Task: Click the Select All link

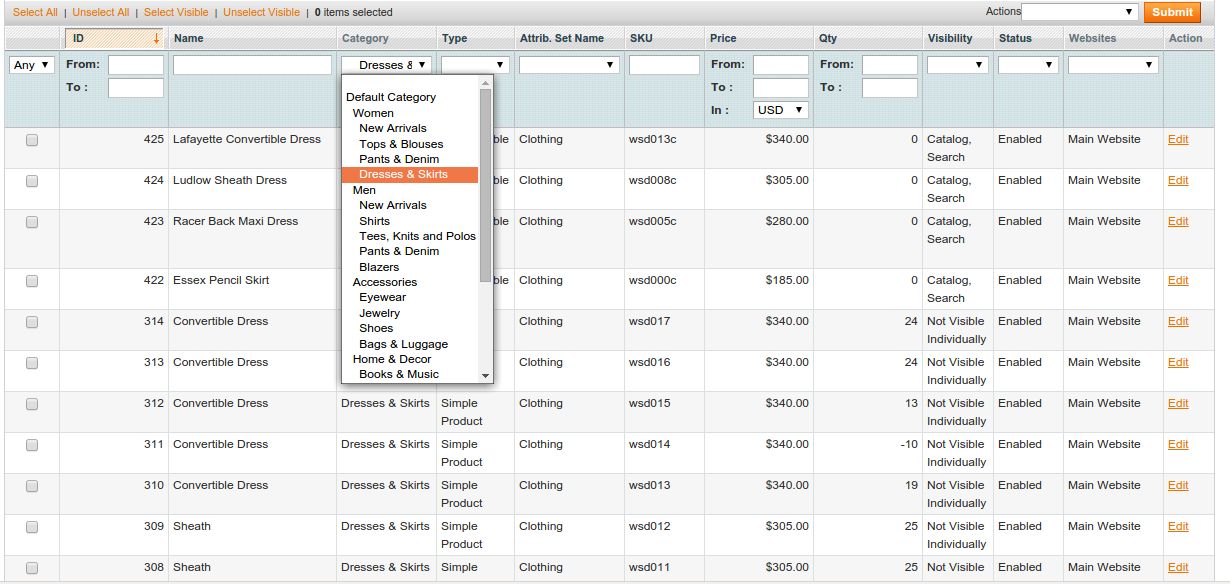Action: pos(35,12)
